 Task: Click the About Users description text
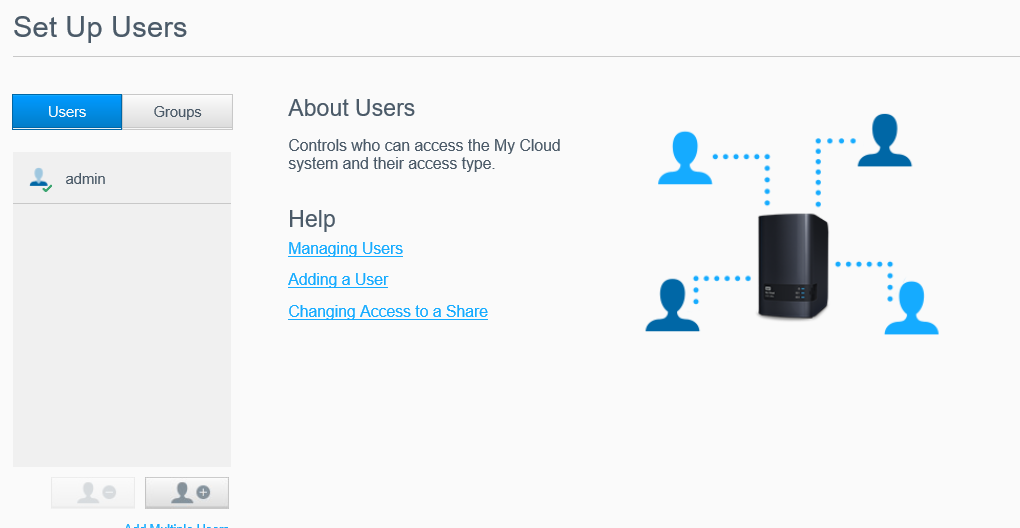(424, 154)
